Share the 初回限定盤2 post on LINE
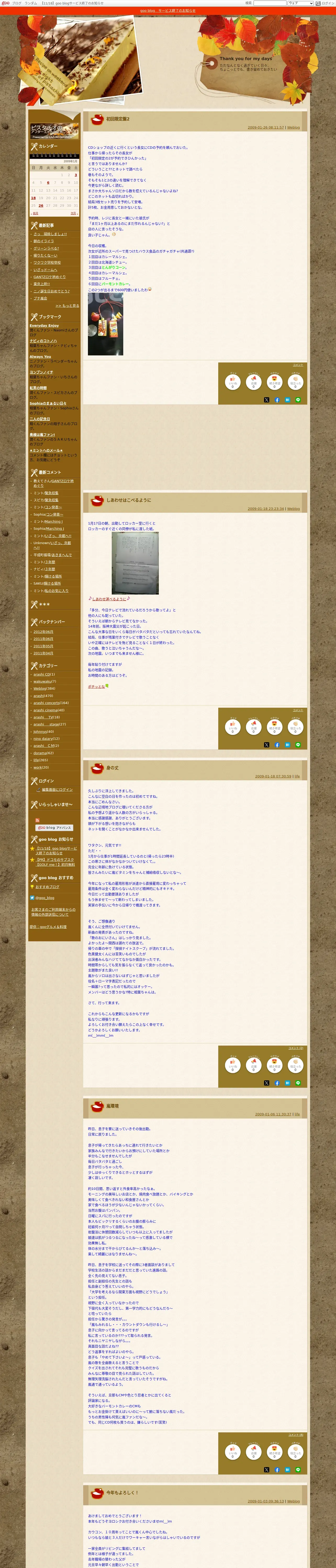Screen dimensions: 336x1568 click(298, 400)
